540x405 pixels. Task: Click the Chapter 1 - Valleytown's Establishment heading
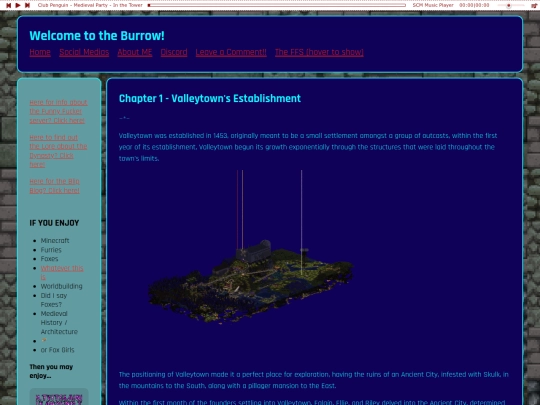click(x=210, y=98)
